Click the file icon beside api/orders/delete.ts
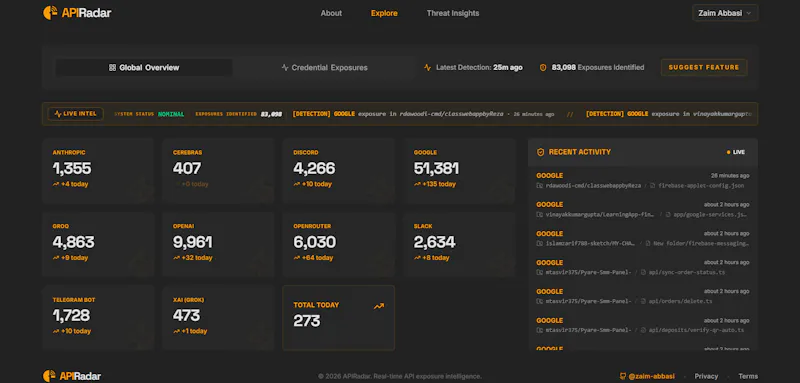The height and width of the screenshot is (383, 800). (643, 301)
